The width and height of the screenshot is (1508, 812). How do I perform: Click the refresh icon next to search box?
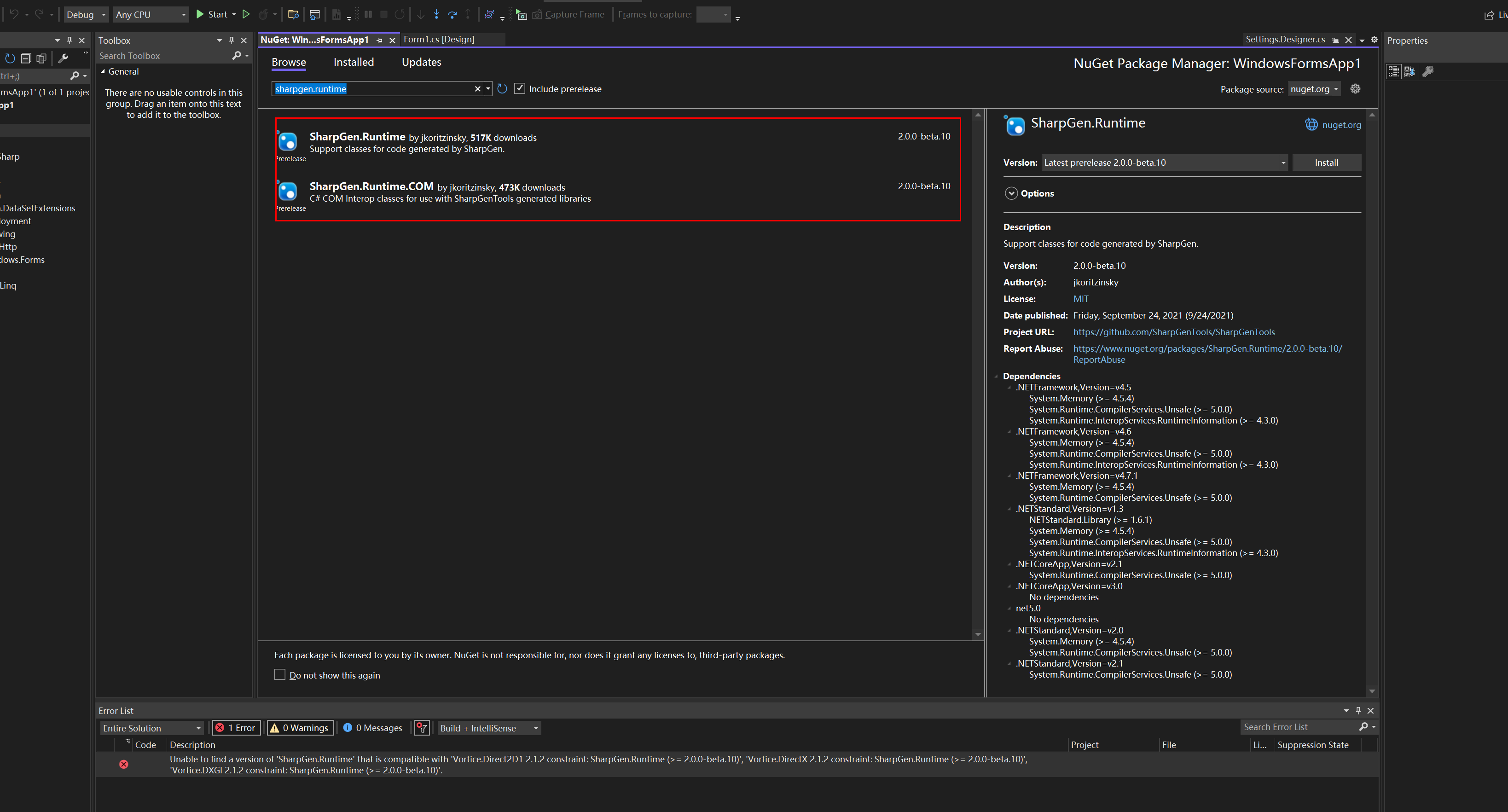coord(502,89)
